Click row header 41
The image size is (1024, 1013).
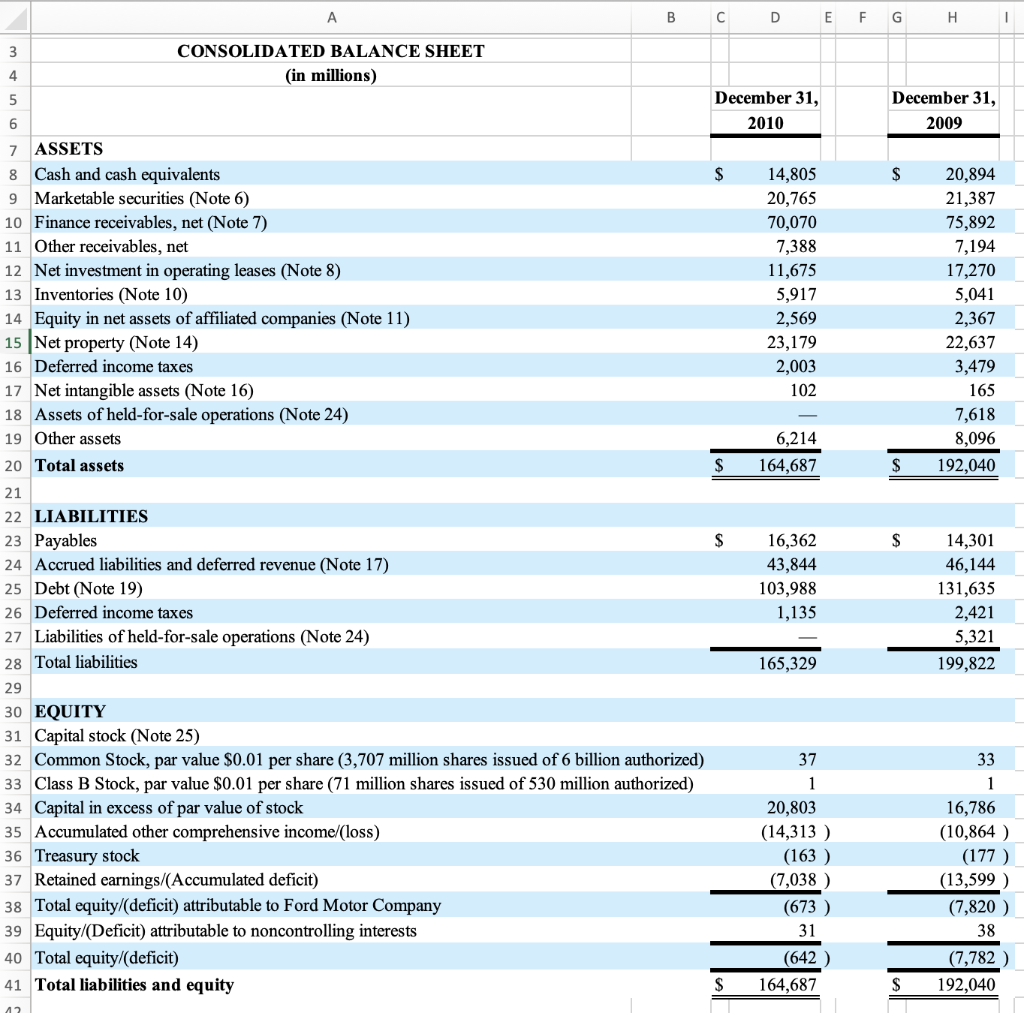click(15, 984)
